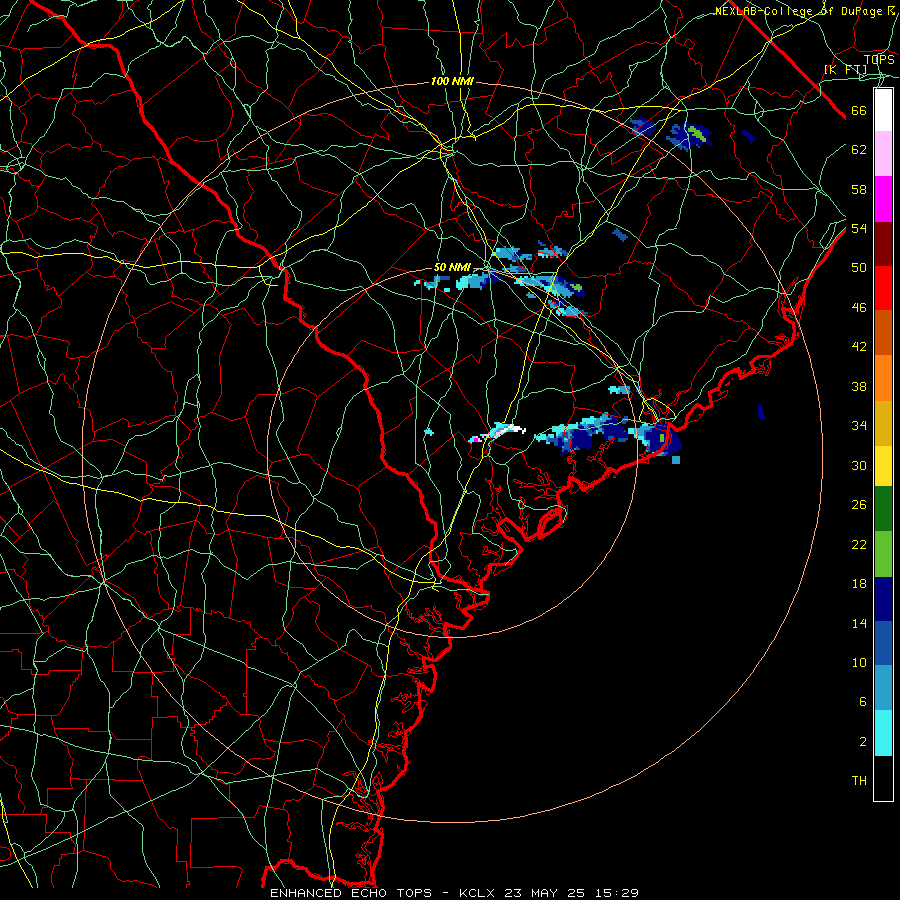The image size is (900, 900).
Task: Click the magenta swatch between 58 and 54
Action: tap(883, 199)
